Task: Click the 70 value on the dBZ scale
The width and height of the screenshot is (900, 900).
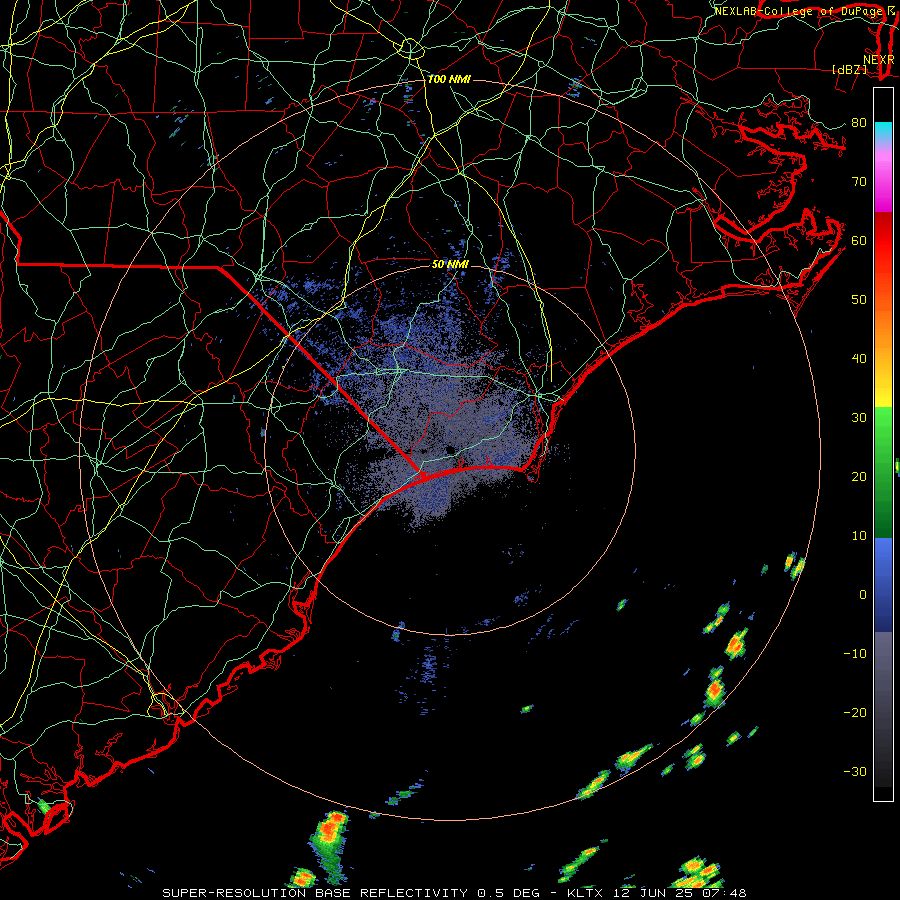Action: coord(859,181)
